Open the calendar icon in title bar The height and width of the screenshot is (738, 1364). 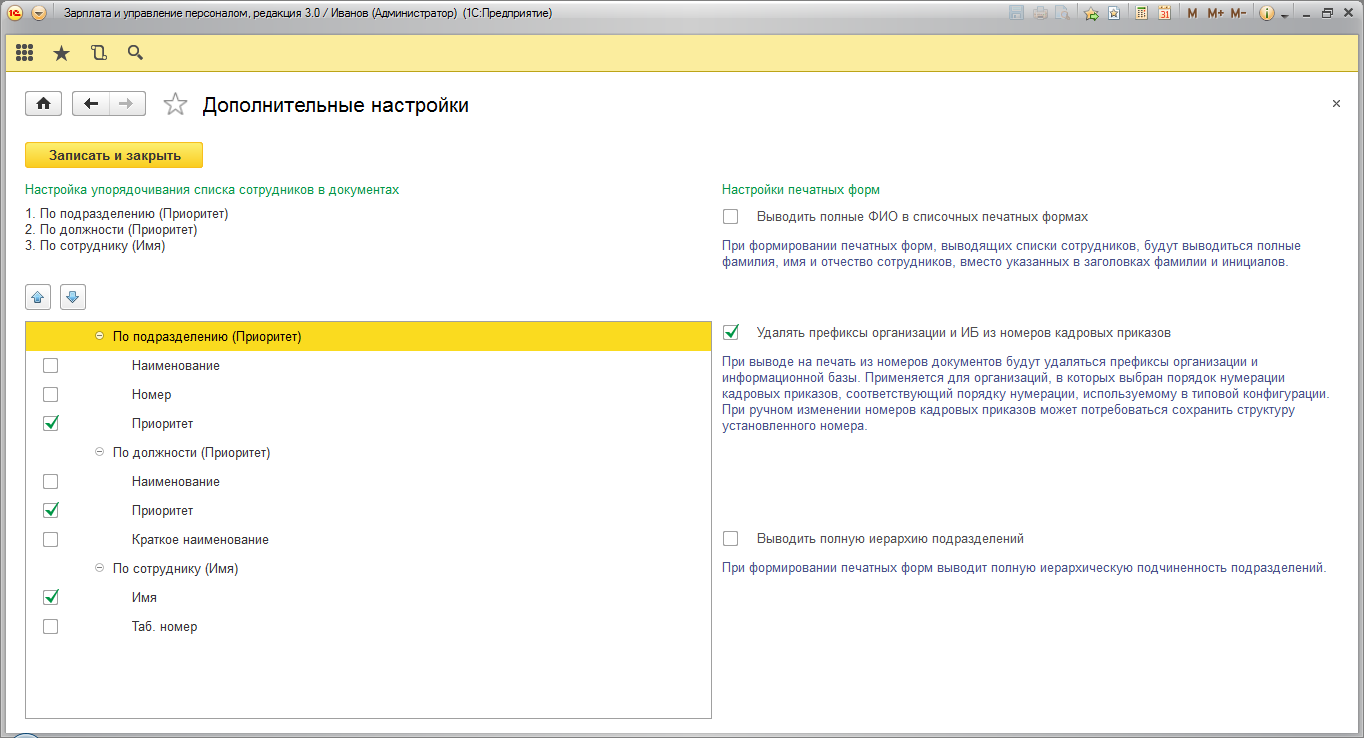coord(1164,13)
